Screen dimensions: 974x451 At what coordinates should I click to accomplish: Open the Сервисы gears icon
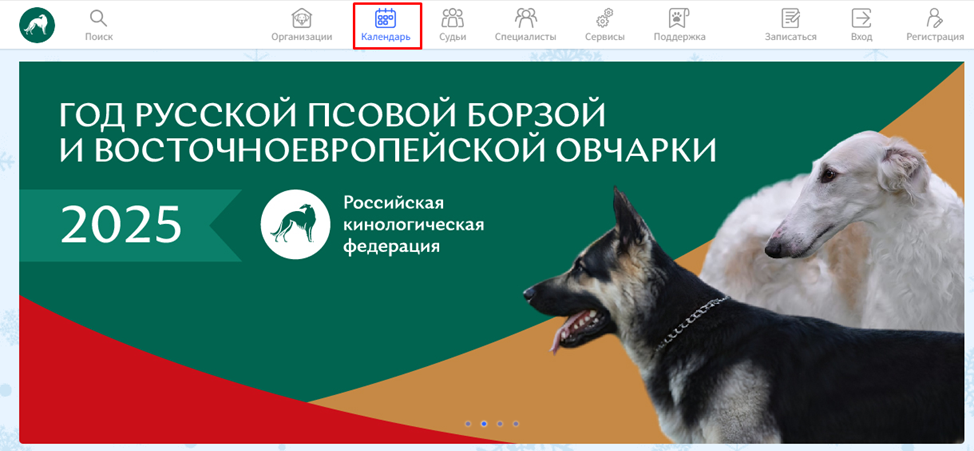click(x=604, y=19)
